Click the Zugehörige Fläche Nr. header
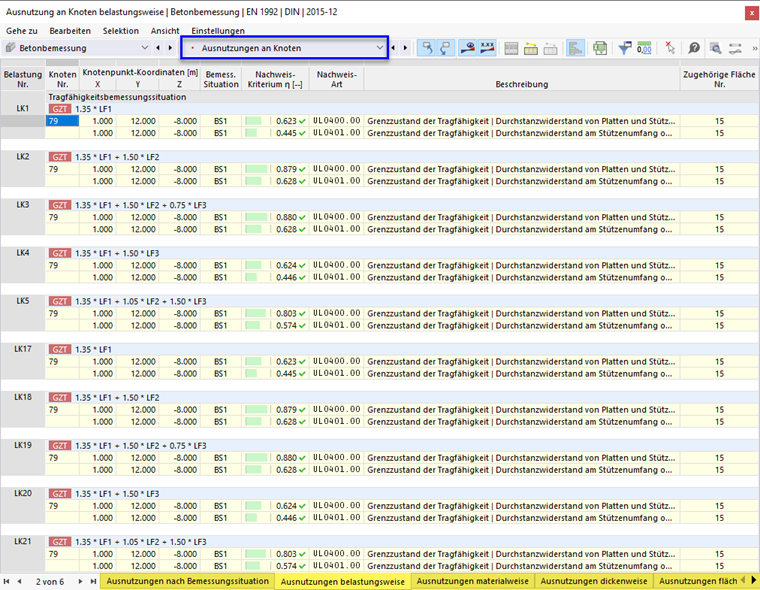The image size is (760, 590). pos(719,79)
